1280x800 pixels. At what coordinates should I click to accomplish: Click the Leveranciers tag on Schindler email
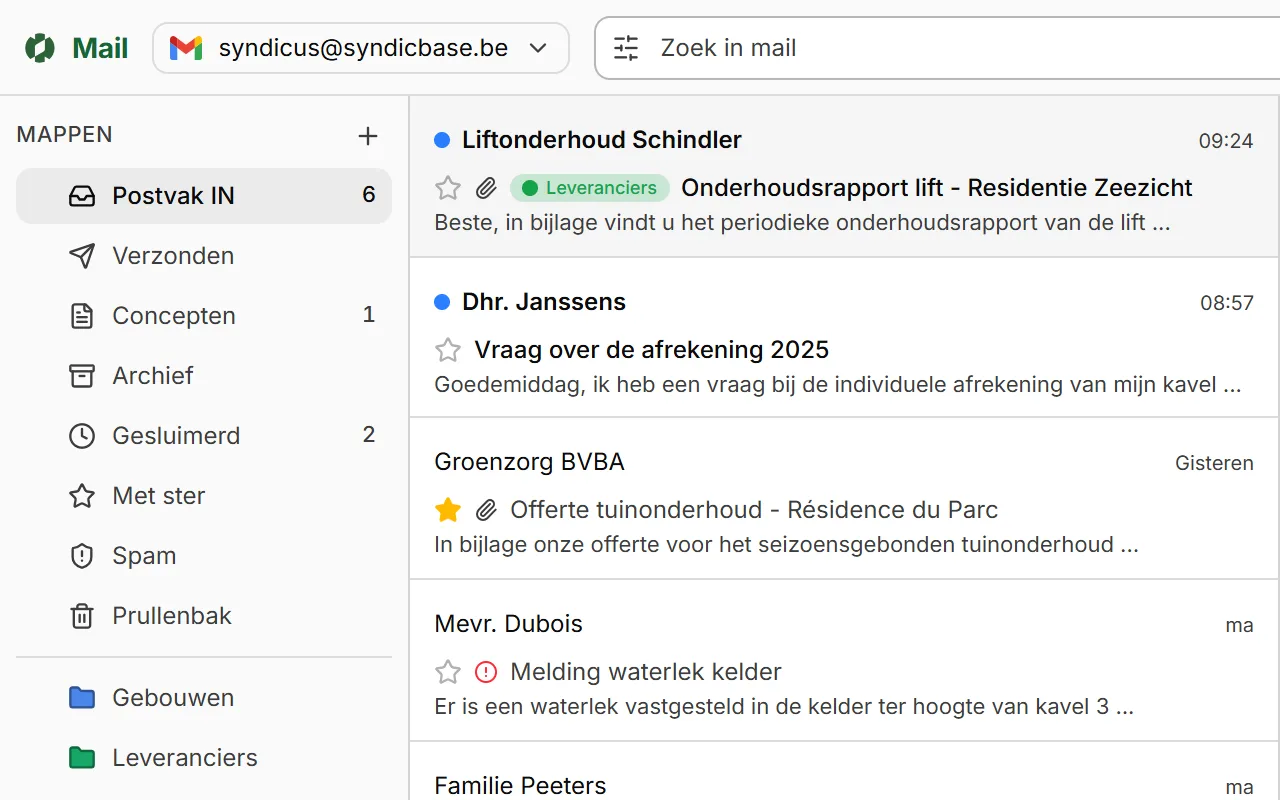(590, 188)
